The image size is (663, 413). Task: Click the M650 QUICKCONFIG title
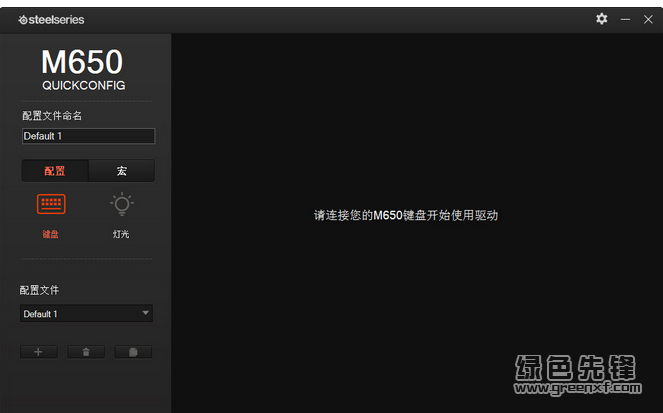tap(83, 69)
